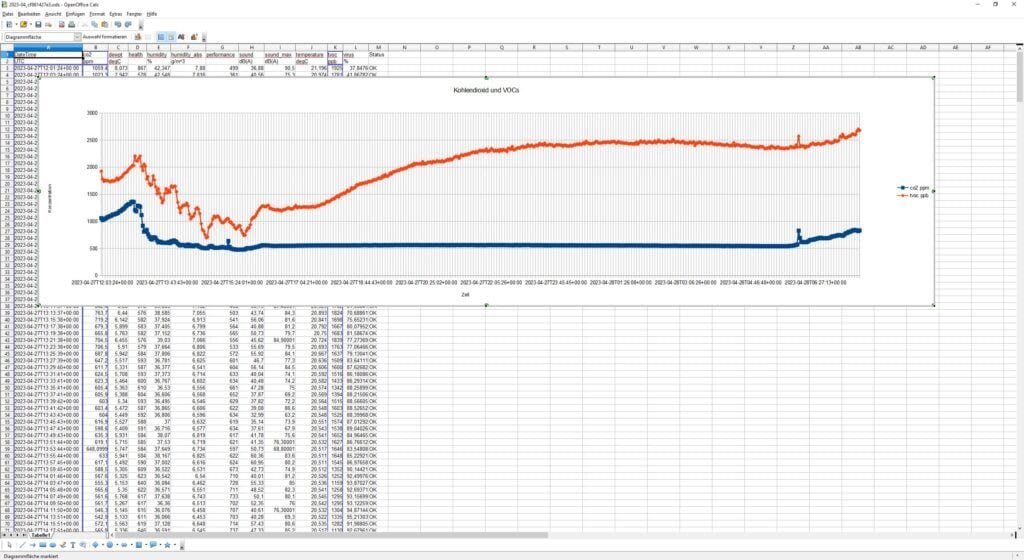Click column header K
This screenshot has width=1024, height=560.
coord(335,48)
